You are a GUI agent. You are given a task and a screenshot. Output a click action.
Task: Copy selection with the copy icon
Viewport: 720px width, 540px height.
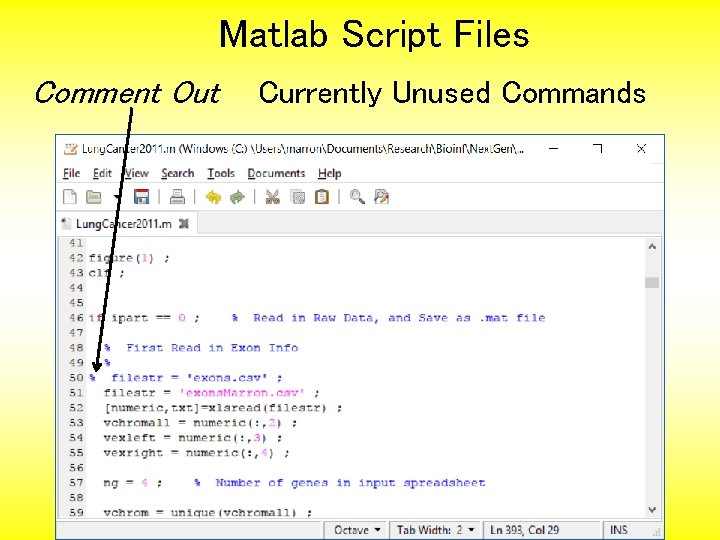click(x=298, y=197)
